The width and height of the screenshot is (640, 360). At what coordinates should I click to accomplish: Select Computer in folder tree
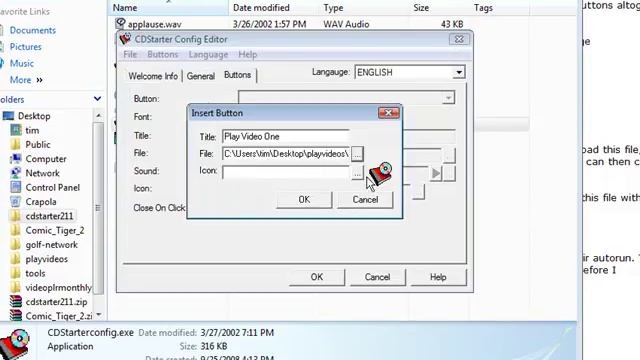pos(46,159)
